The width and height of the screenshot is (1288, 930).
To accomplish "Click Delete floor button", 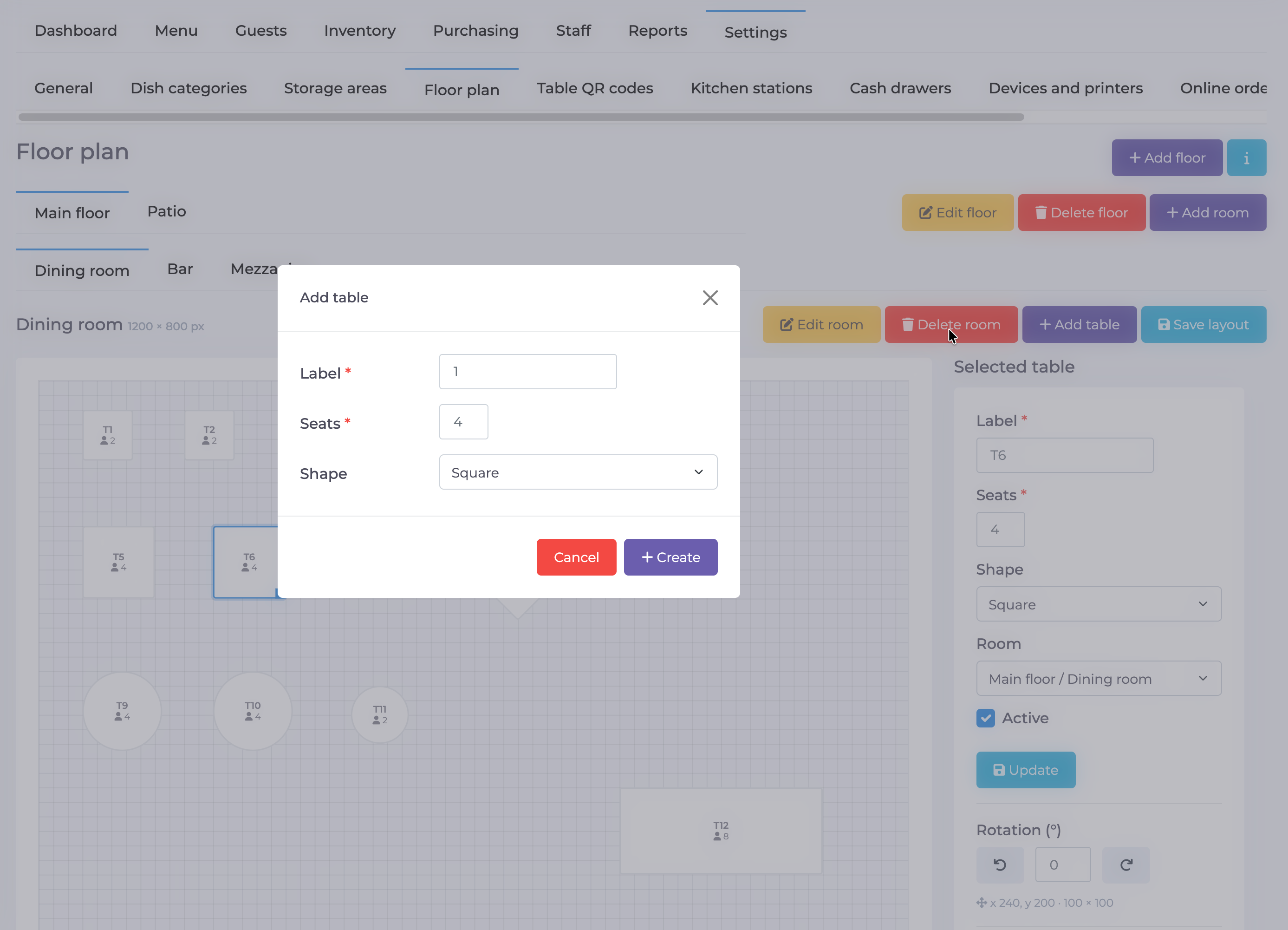I will point(1081,212).
